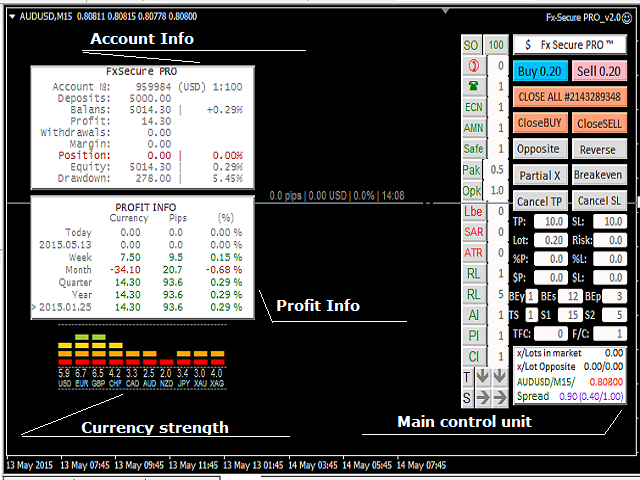Viewport: 640px width, 480px height.
Task: Click the green telephone icon button
Action: click(473, 87)
